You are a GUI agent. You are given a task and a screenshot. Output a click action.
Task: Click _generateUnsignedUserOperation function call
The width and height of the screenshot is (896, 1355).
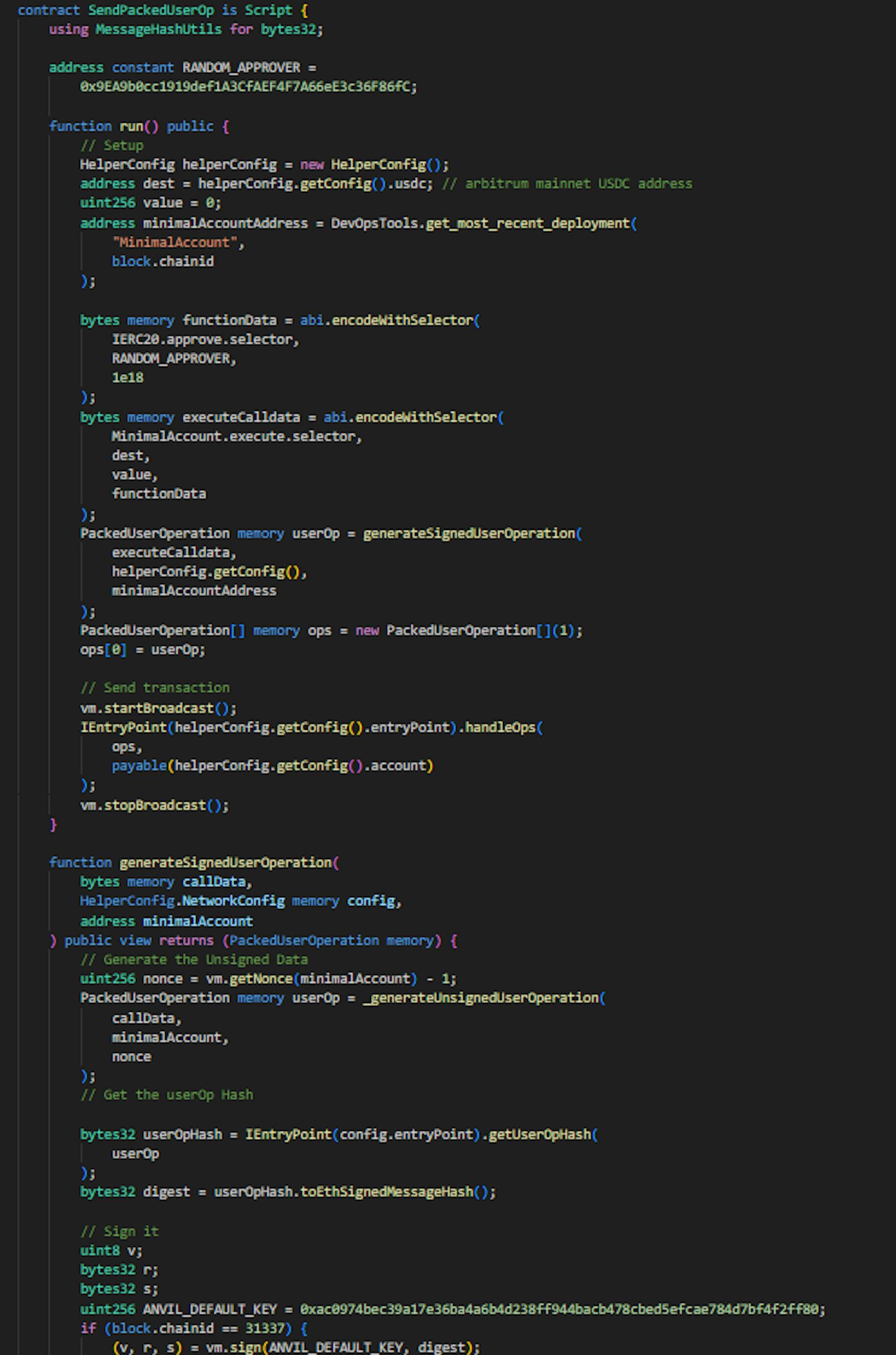click(x=481, y=998)
